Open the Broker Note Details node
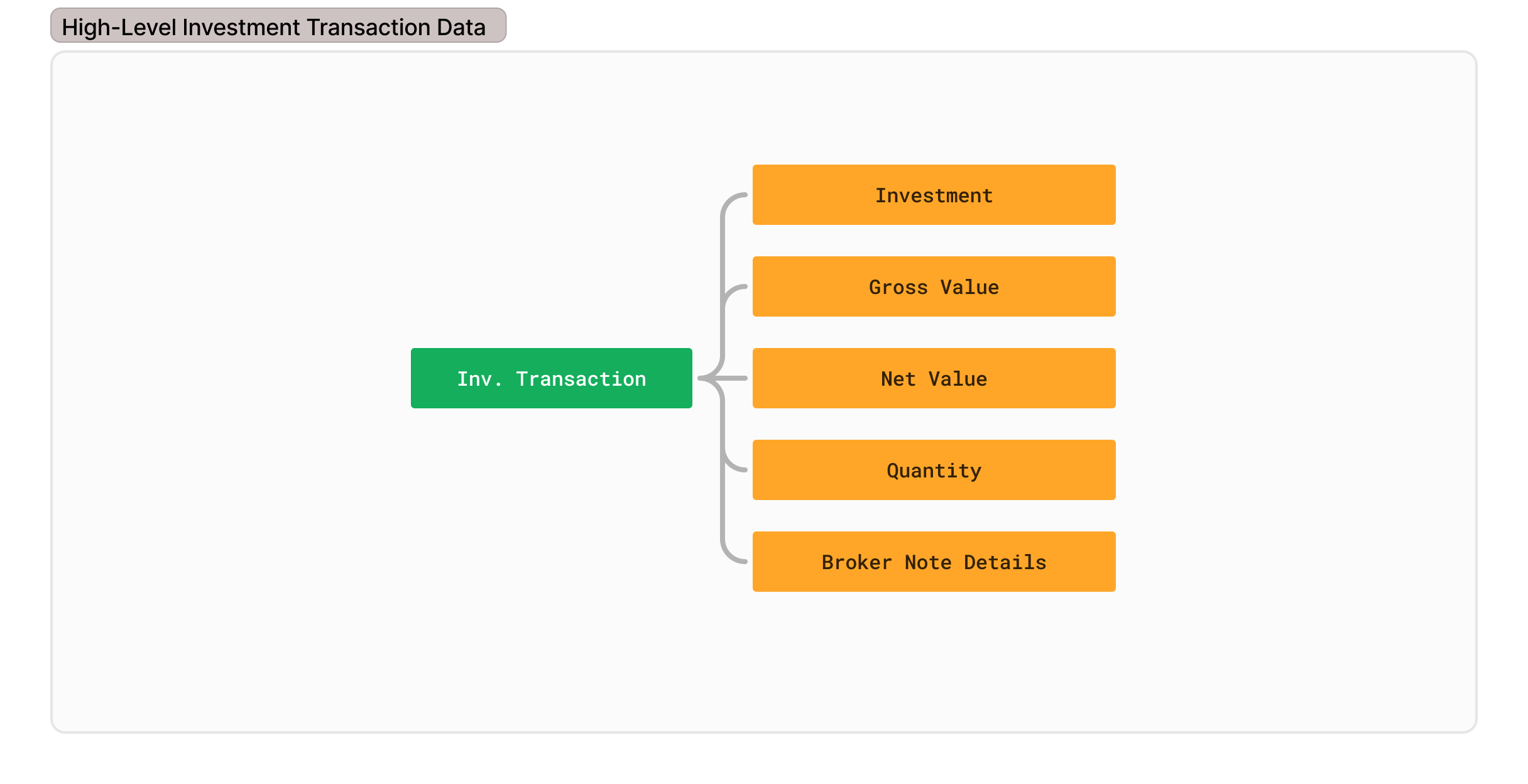The width and height of the screenshot is (1528, 784). pos(934,562)
